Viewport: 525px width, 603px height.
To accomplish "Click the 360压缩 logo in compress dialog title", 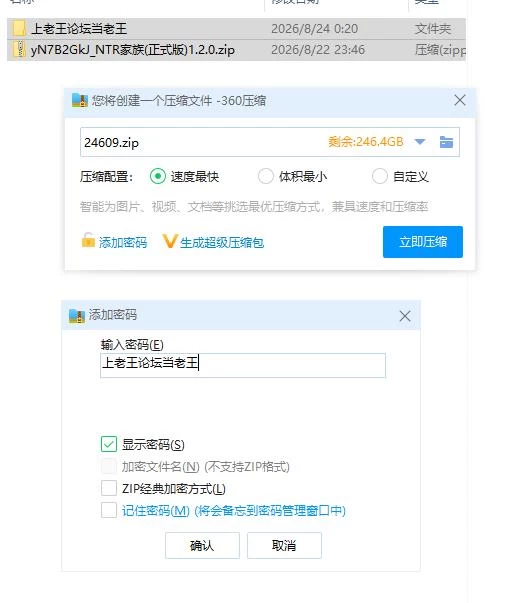I will pos(80,101).
